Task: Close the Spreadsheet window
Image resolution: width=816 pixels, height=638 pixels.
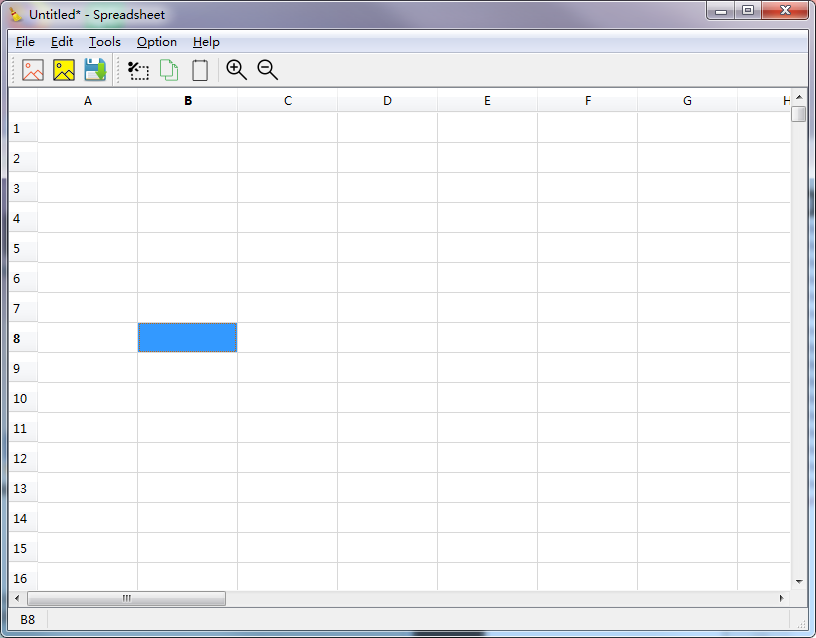Action: click(785, 10)
